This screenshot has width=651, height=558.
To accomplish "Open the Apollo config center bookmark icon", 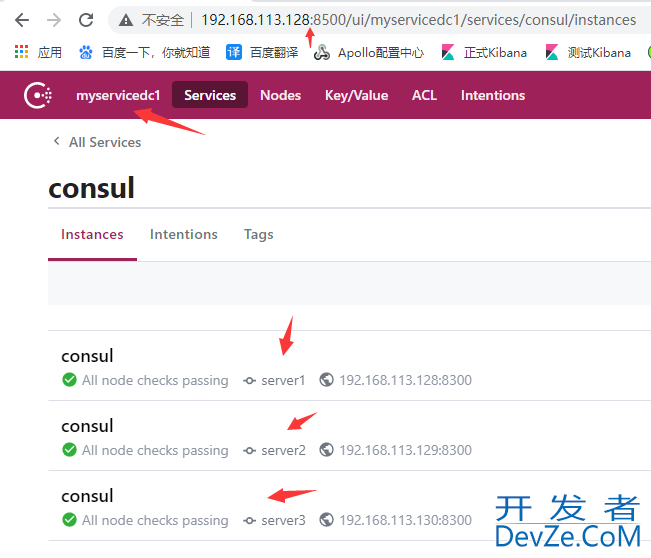I will click(322, 52).
